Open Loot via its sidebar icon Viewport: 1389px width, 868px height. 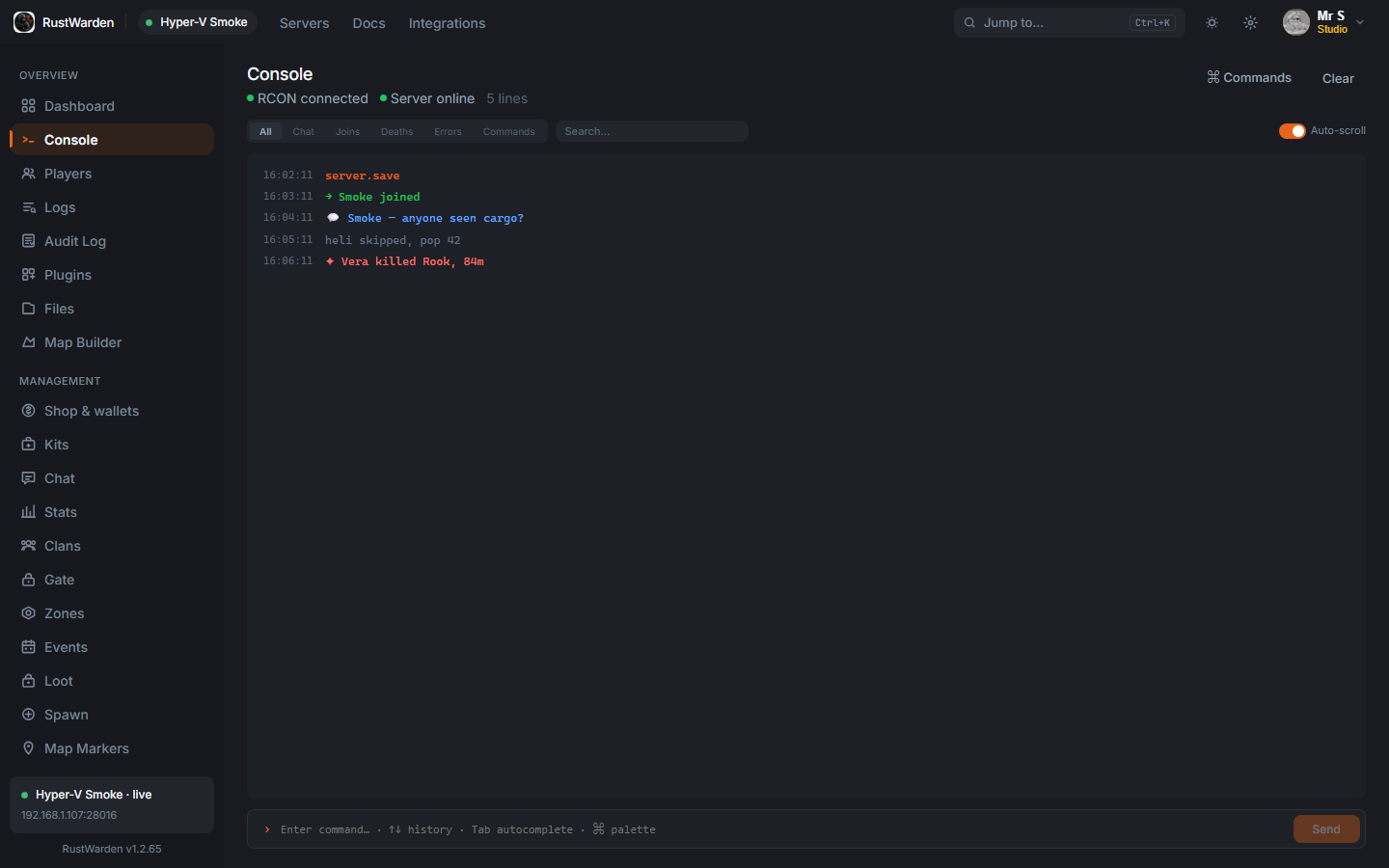pyautogui.click(x=28, y=681)
